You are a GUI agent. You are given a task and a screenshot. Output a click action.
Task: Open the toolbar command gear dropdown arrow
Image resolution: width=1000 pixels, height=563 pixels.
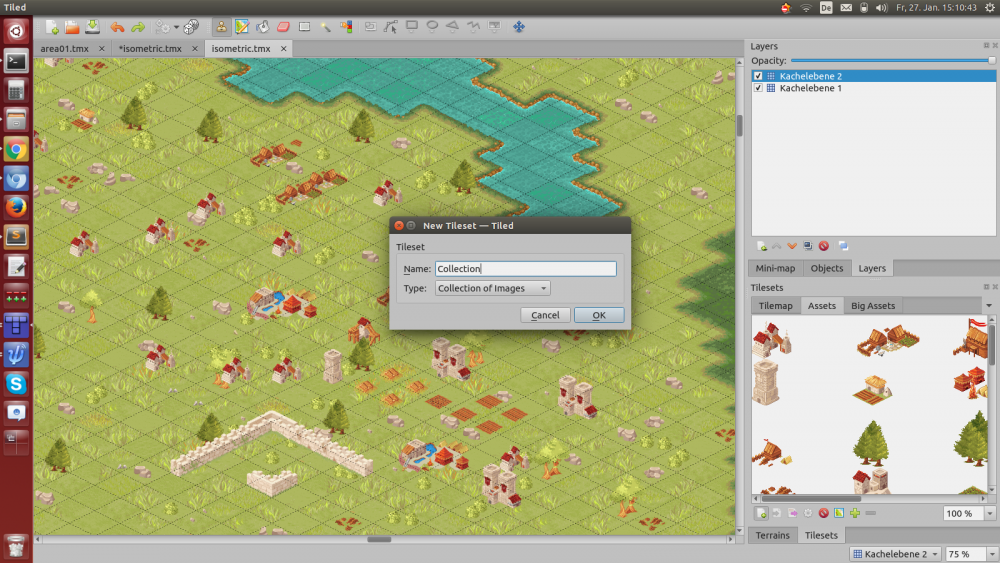176,27
